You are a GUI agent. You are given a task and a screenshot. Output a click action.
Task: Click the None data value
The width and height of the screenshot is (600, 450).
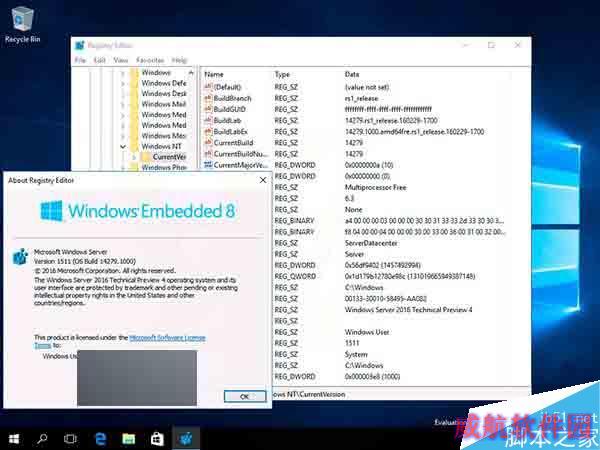pos(353,209)
